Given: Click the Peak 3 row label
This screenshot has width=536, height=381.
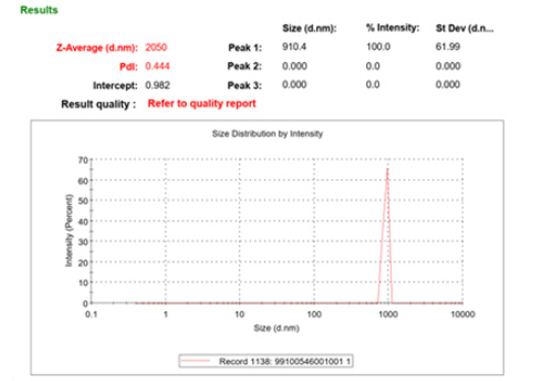Looking at the screenshot, I should point(245,85).
